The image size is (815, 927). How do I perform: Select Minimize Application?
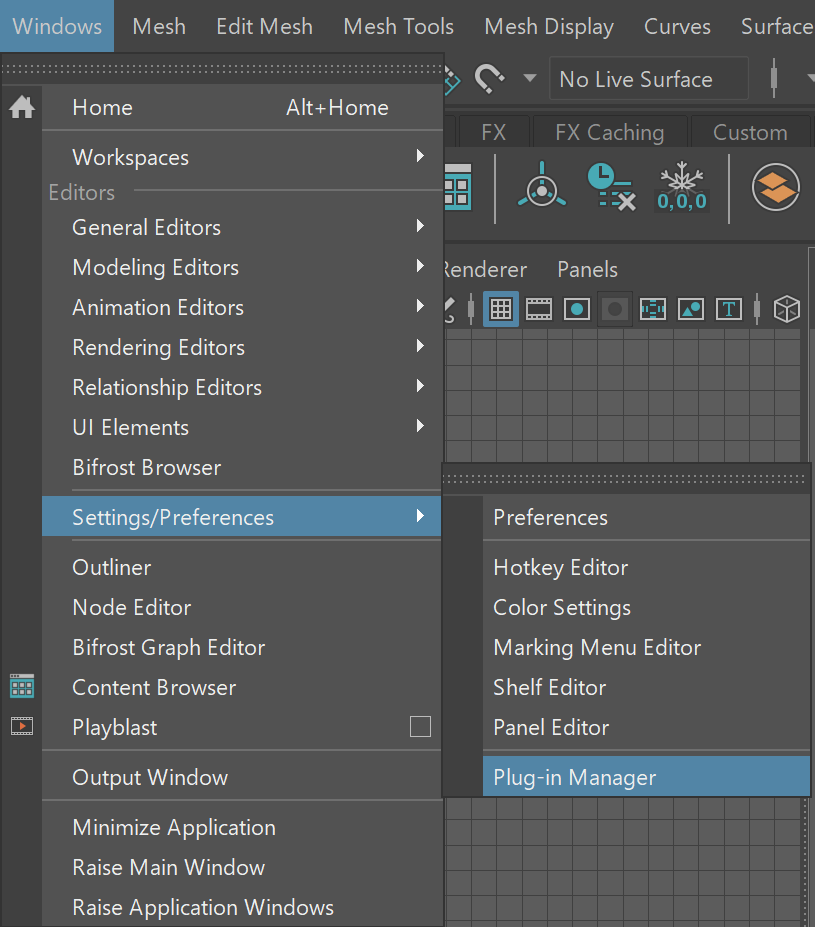(x=242, y=828)
